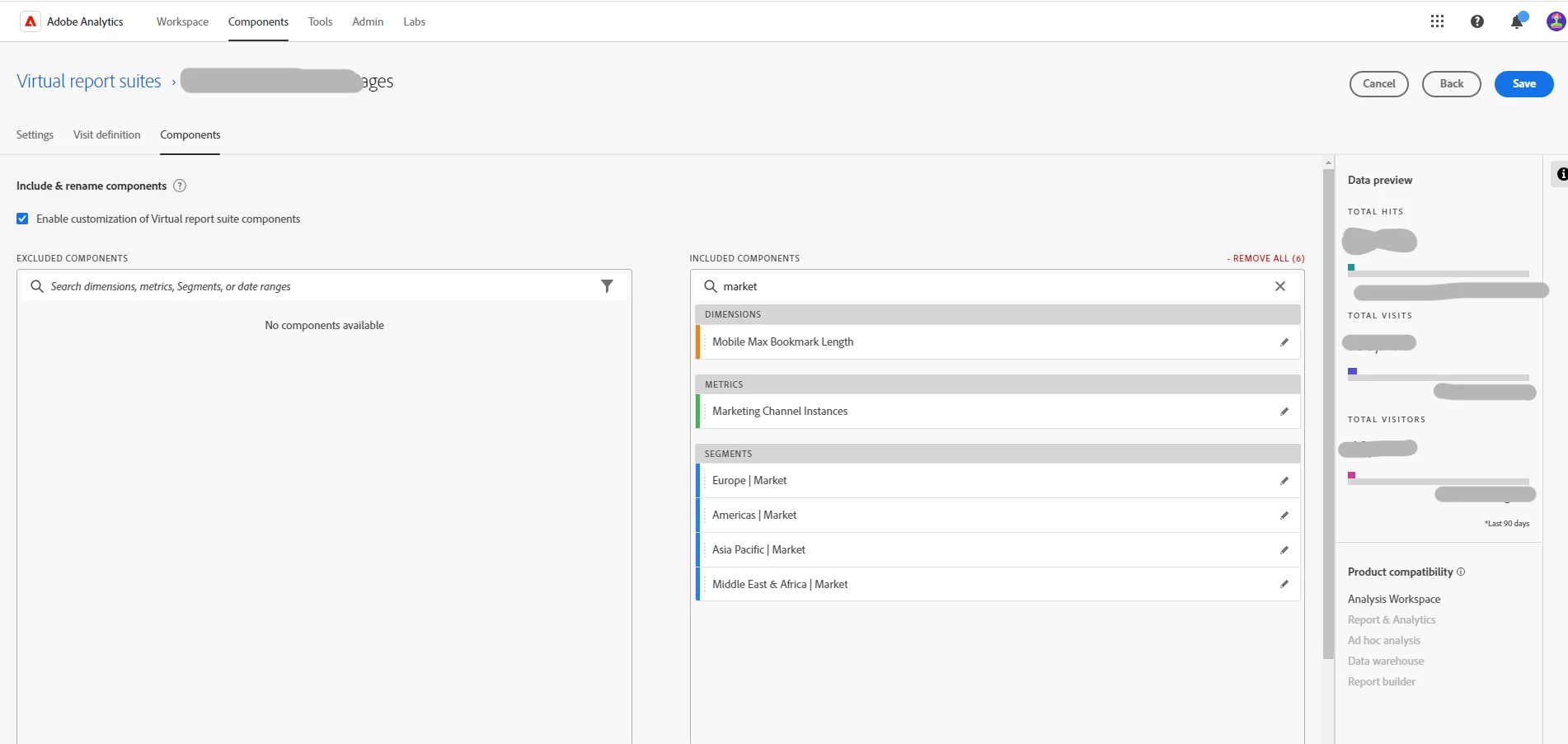Edit Marketing Channel Instances with pencil icon
The height and width of the screenshot is (744, 1568).
(1284, 411)
